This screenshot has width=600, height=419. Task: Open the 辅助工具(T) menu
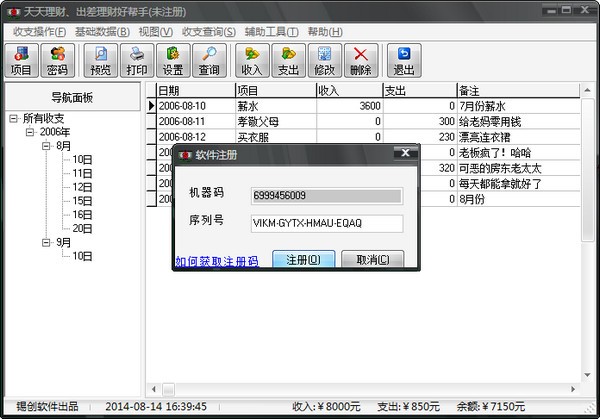[x=272, y=31]
